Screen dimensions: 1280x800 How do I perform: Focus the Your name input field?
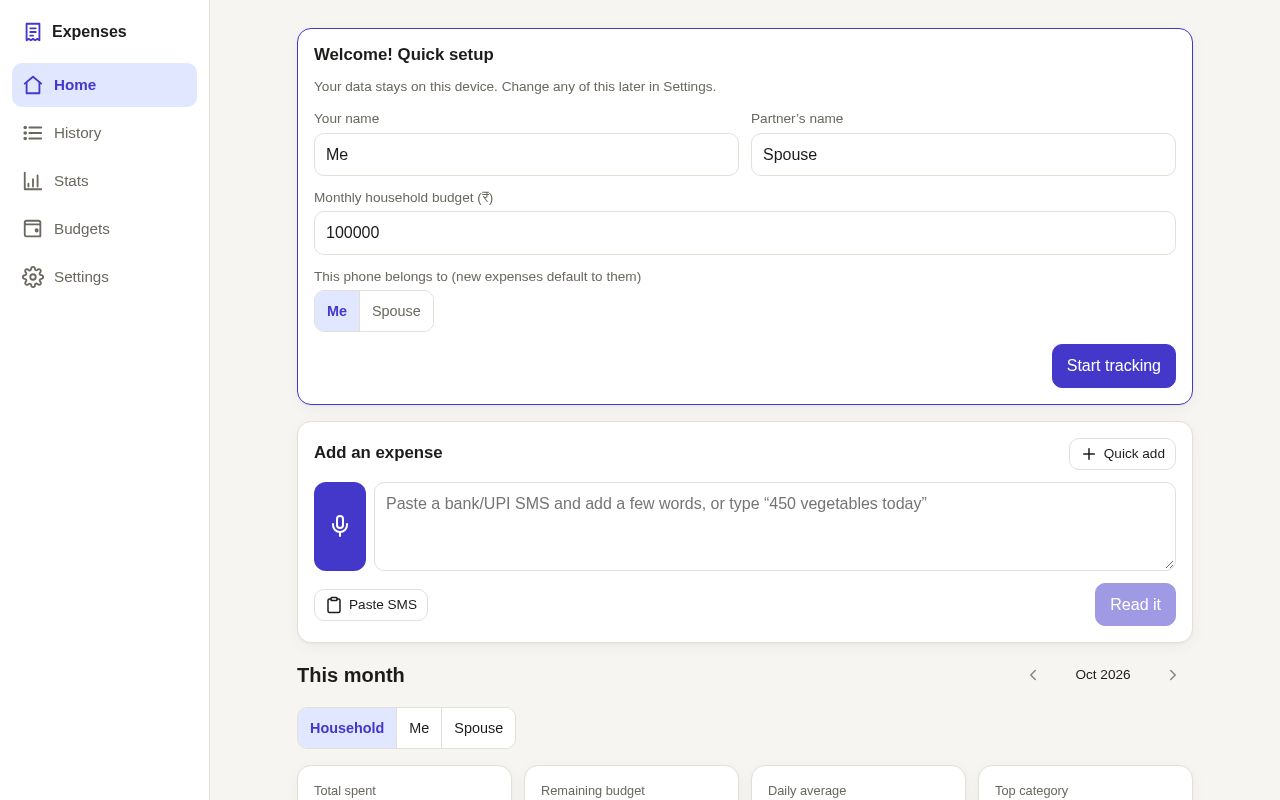(x=526, y=155)
